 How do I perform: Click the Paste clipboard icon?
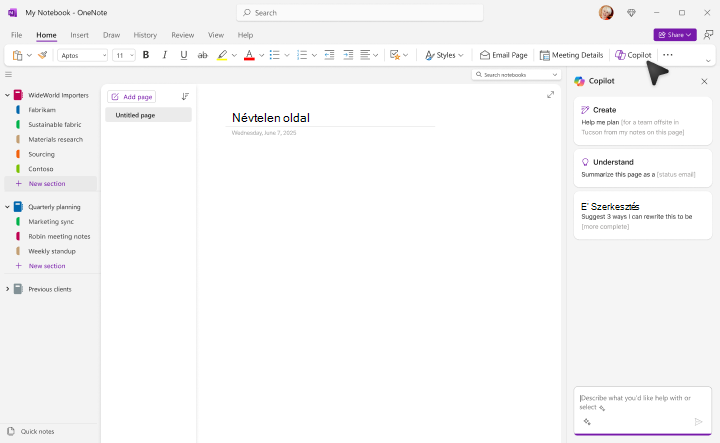[x=17, y=55]
